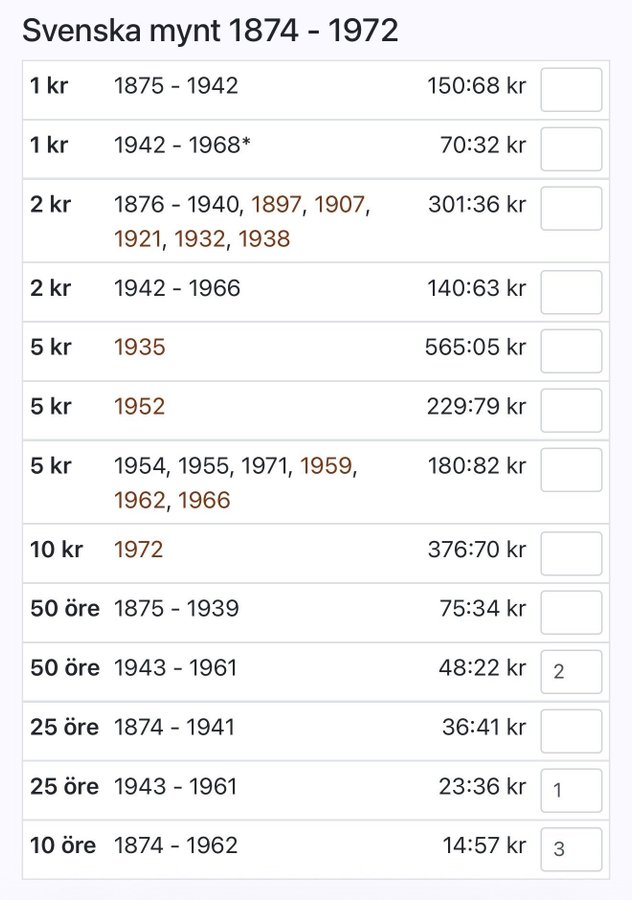
Task: Select quantity field for 5 kr 1954 row
Action: coord(571,470)
